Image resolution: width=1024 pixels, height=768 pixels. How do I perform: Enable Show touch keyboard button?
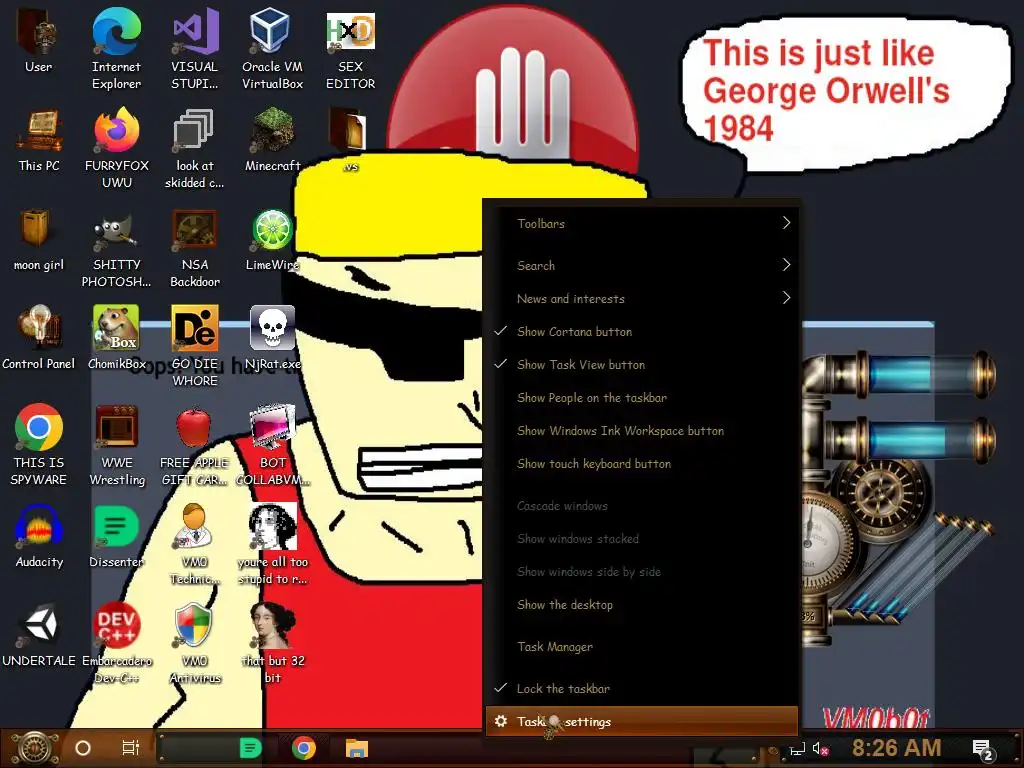point(641,464)
